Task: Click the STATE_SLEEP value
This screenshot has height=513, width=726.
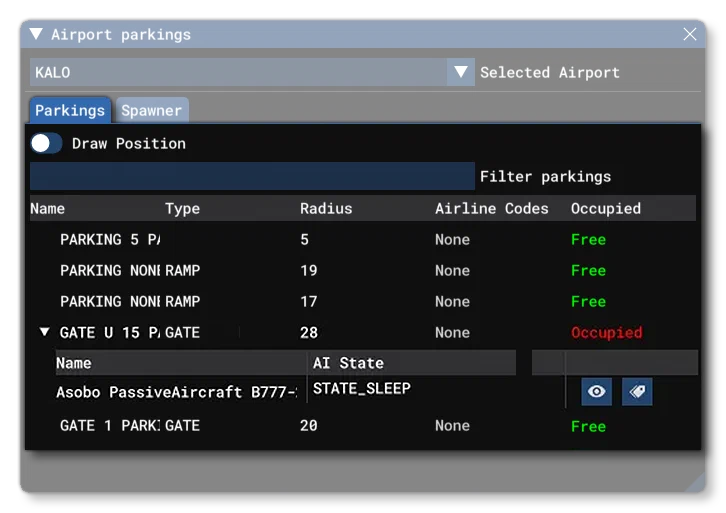Action: (x=362, y=388)
